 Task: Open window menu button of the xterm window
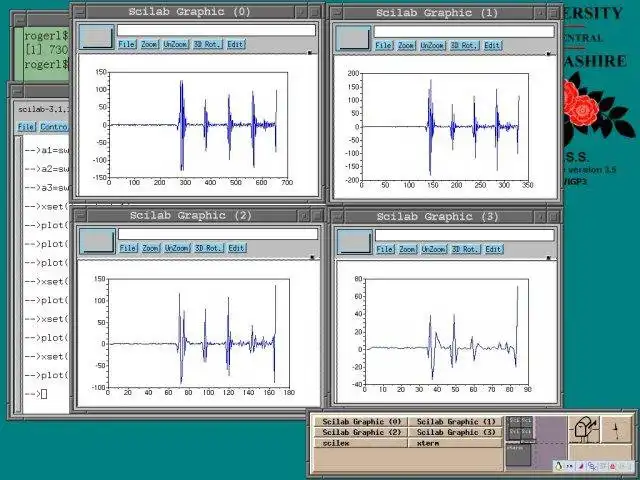[x=20, y=20]
